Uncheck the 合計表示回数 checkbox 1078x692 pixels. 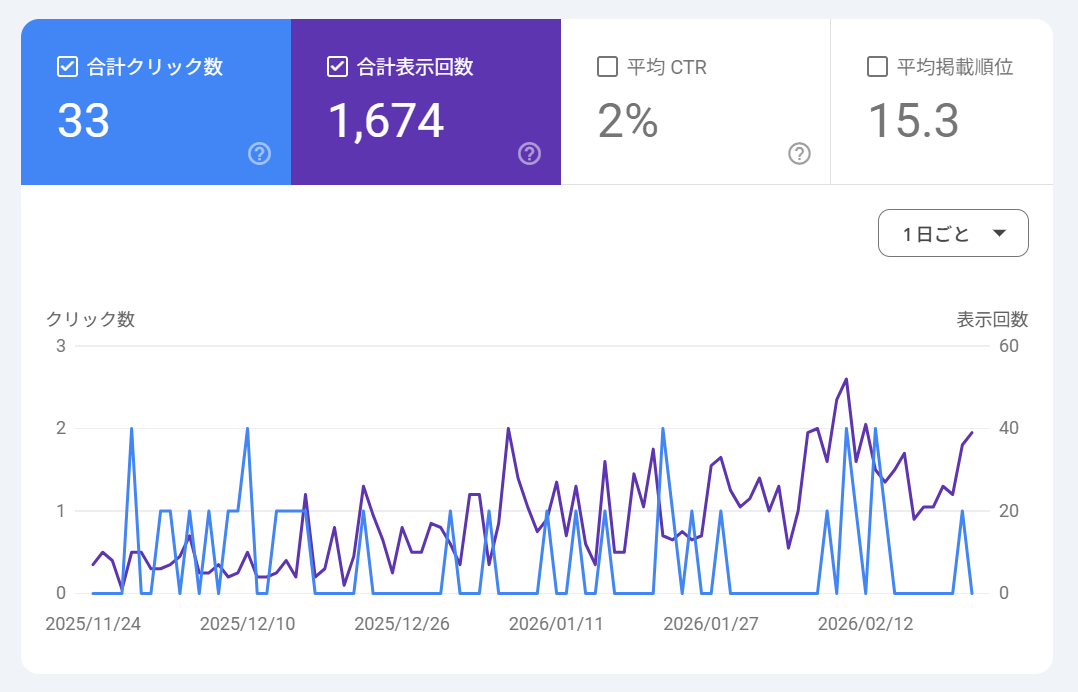(339, 66)
